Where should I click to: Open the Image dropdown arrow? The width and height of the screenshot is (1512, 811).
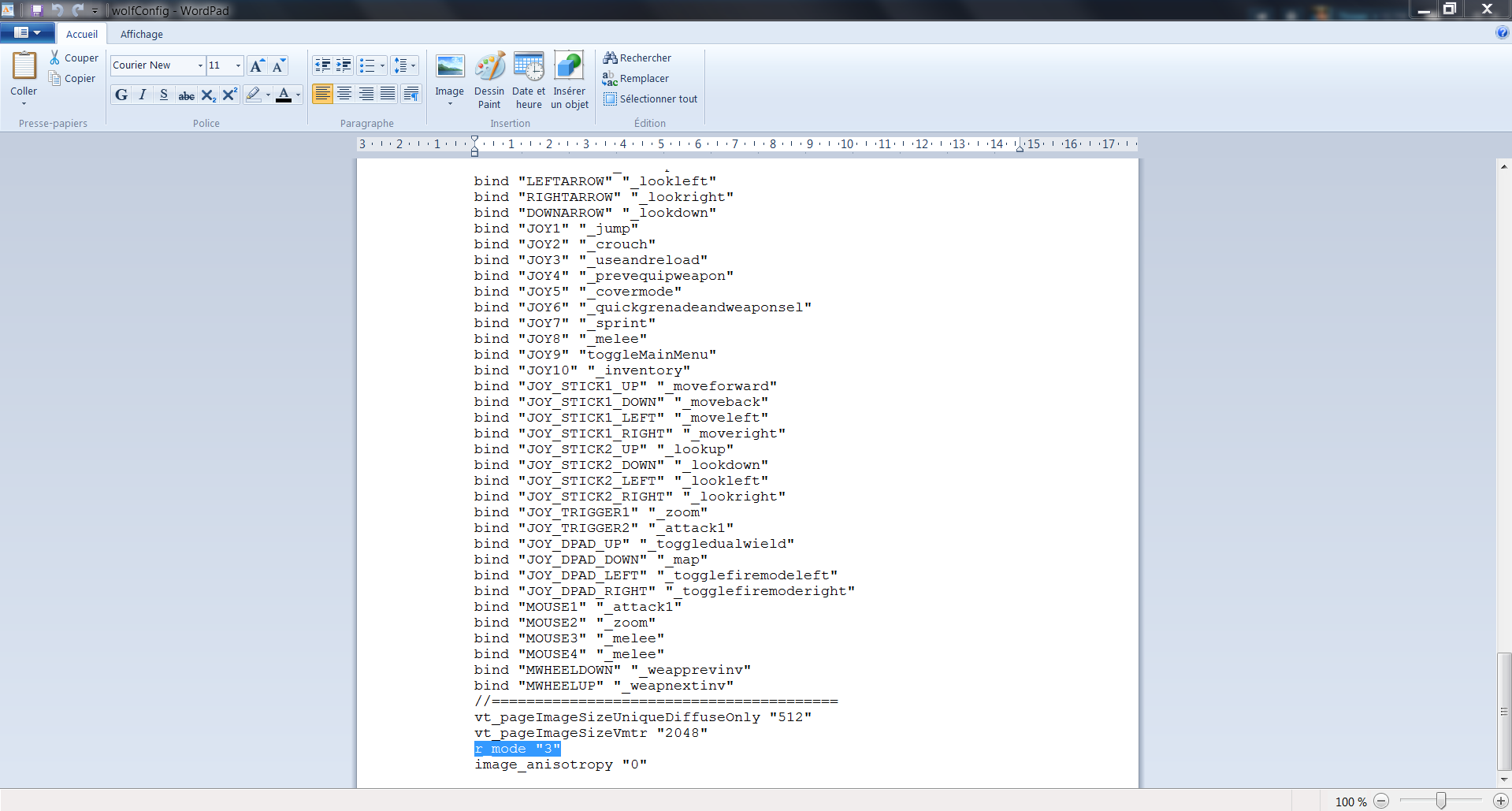coord(450,103)
